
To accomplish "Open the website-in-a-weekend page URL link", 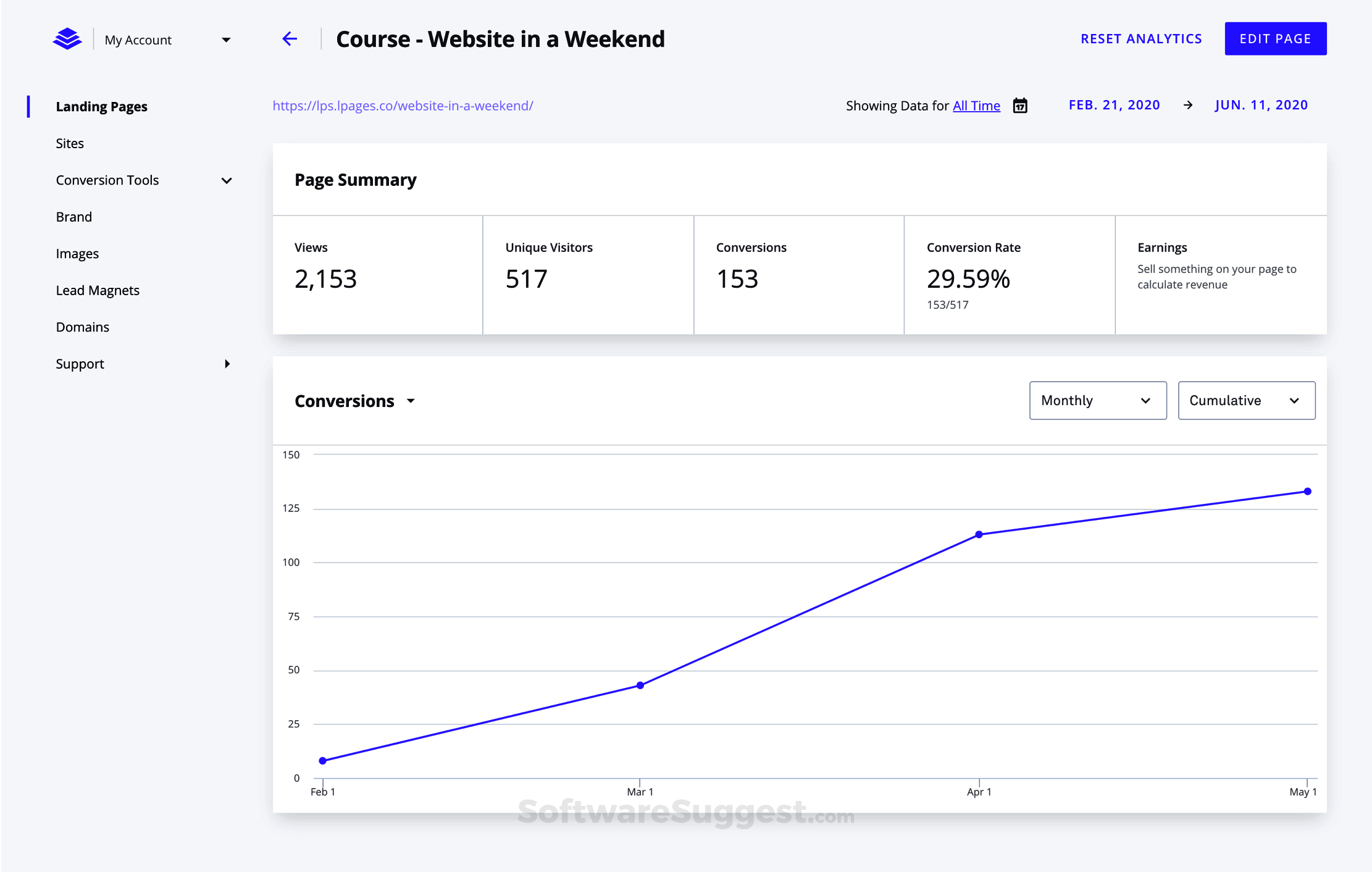I will click(x=403, y=106).
